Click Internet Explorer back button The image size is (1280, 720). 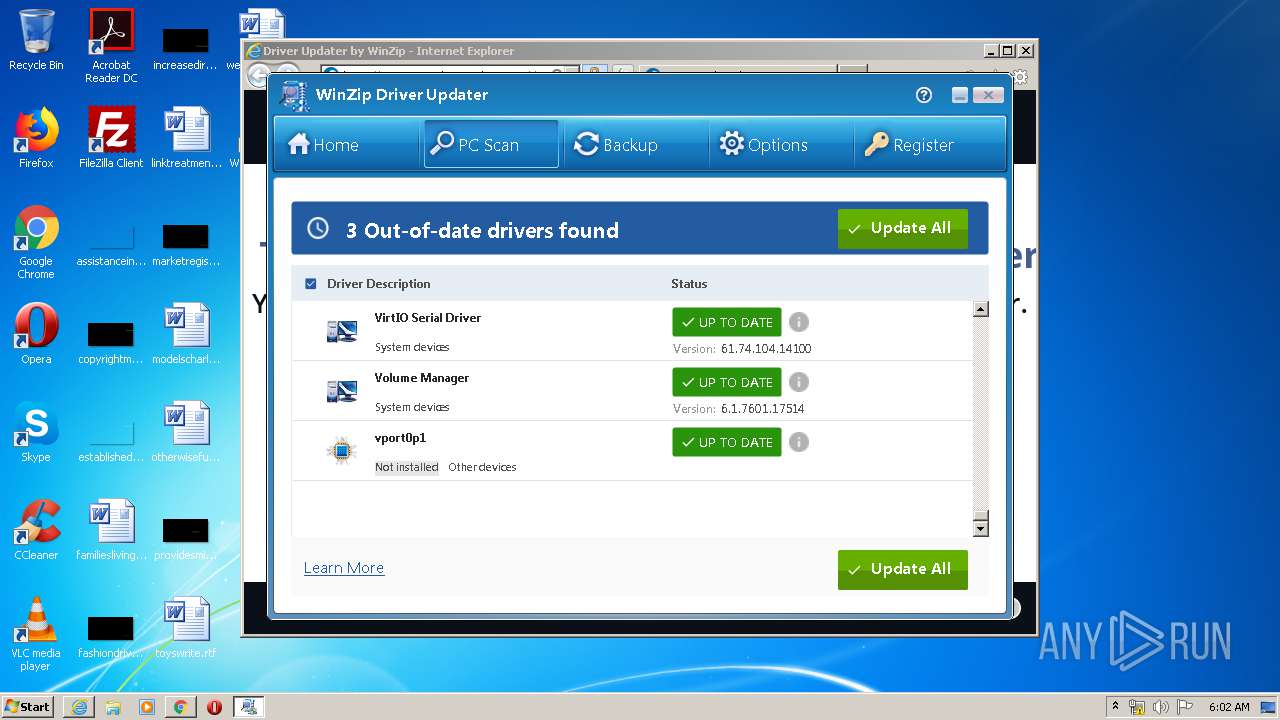pyautogui.click(x=257, y=75)
